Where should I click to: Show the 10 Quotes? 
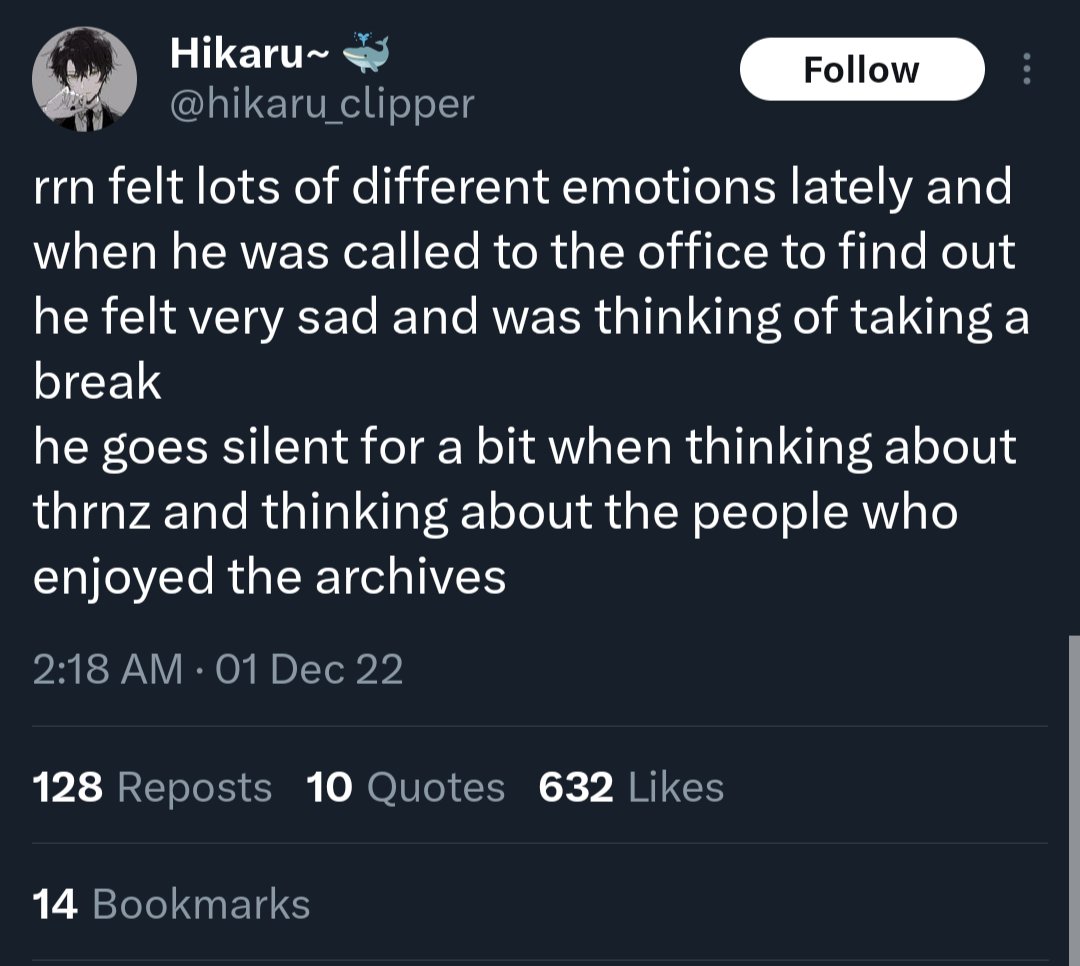click(405, 787)
